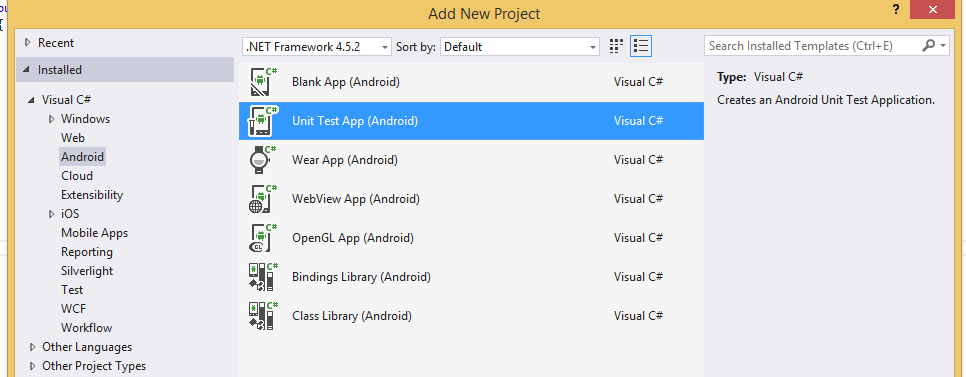Select the Android category
The width and height of the screenshot is (966, 377).
coord(83,156)
